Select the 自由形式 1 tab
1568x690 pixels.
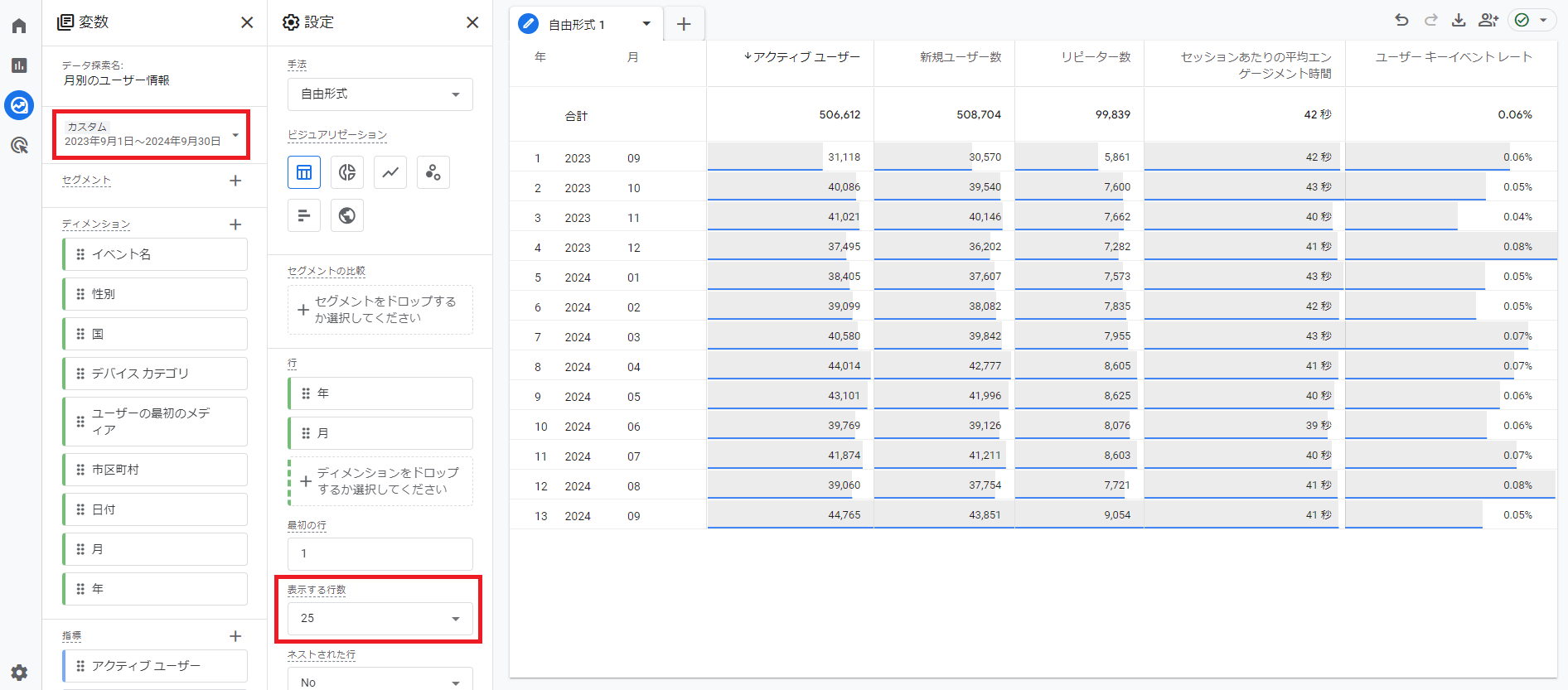(x=577, y=25)
